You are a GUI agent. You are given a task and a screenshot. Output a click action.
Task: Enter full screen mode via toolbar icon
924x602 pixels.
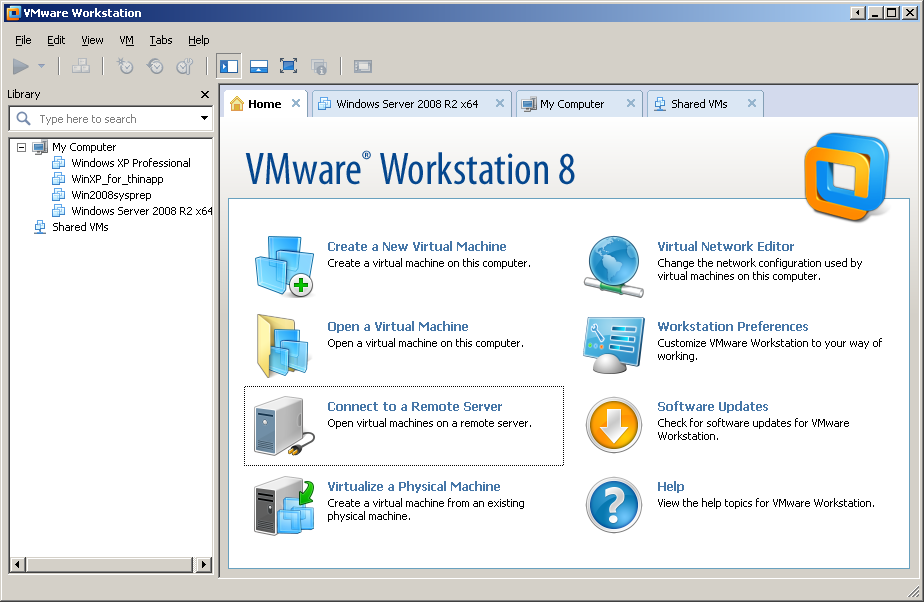click(x=288, y=66)
